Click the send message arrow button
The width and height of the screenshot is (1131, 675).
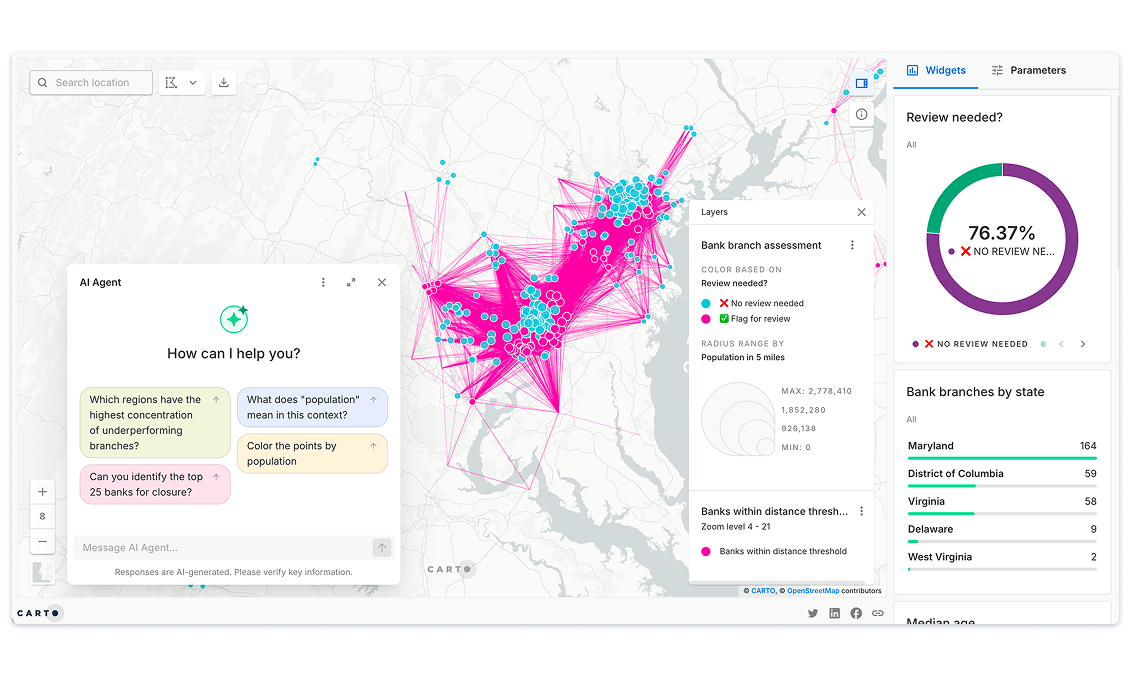[382, 548]
